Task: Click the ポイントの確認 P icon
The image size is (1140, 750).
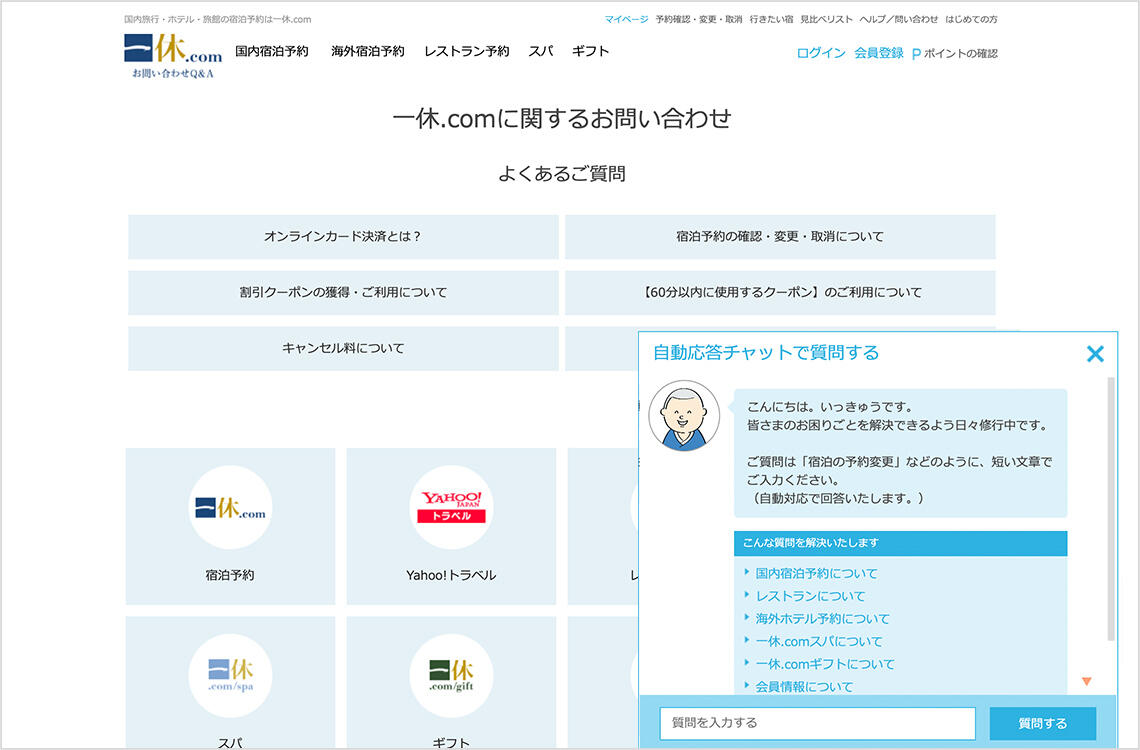Action: [x=916, y=54]
